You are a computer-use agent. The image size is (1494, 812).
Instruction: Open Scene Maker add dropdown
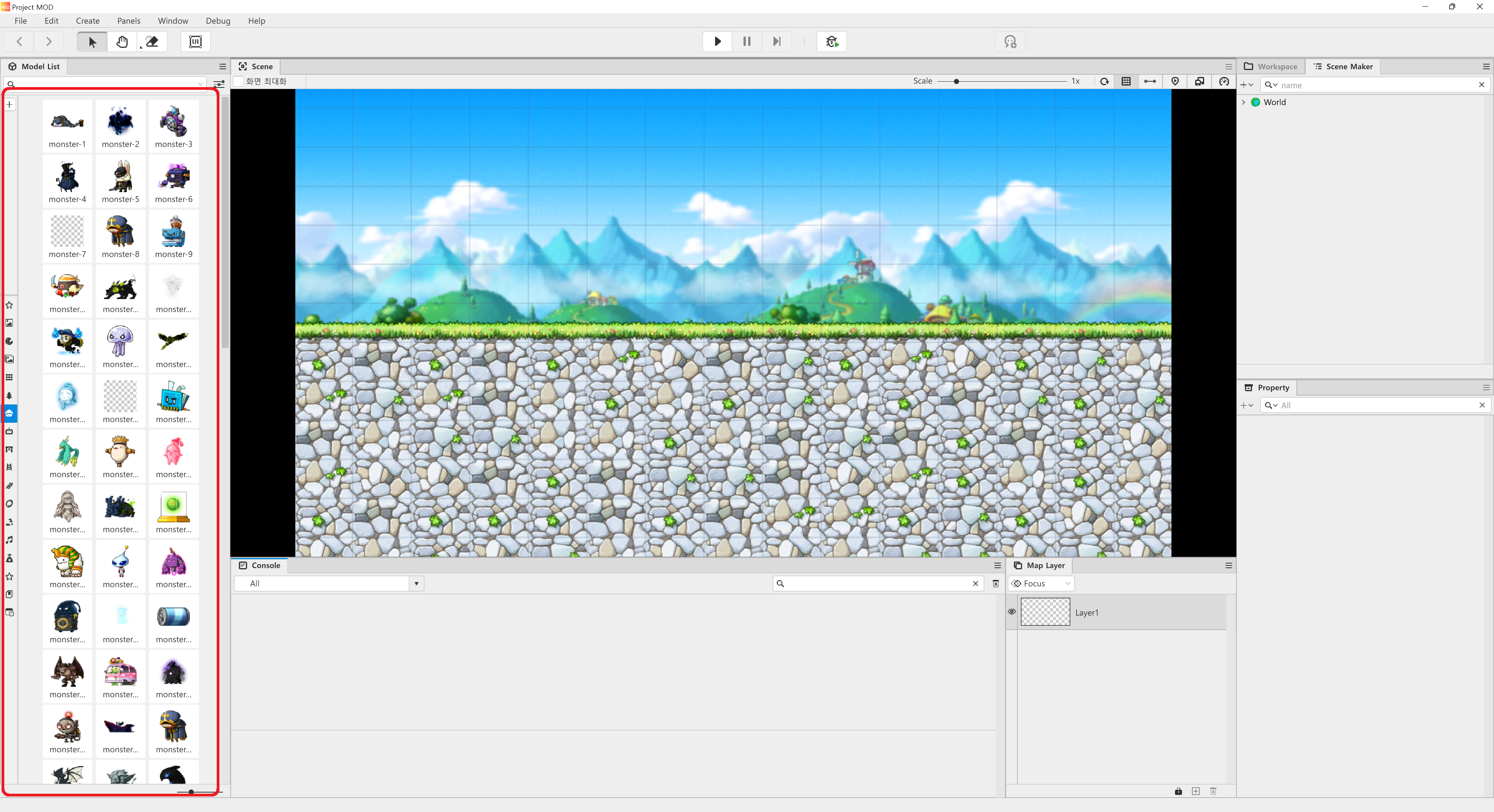(x=1247, y=85)
